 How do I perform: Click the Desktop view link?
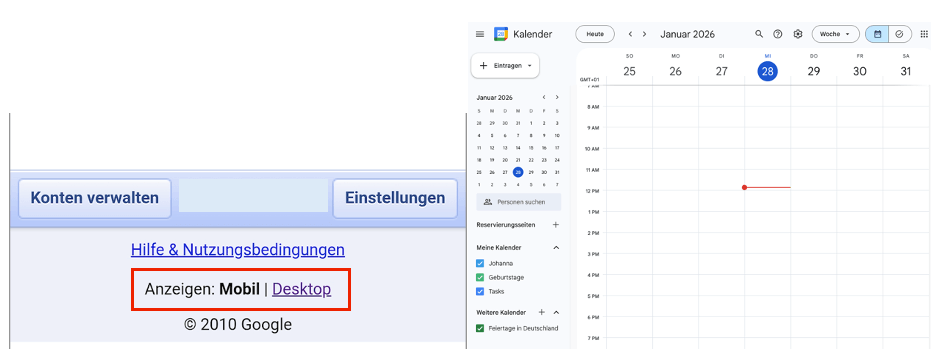point(301,290)
